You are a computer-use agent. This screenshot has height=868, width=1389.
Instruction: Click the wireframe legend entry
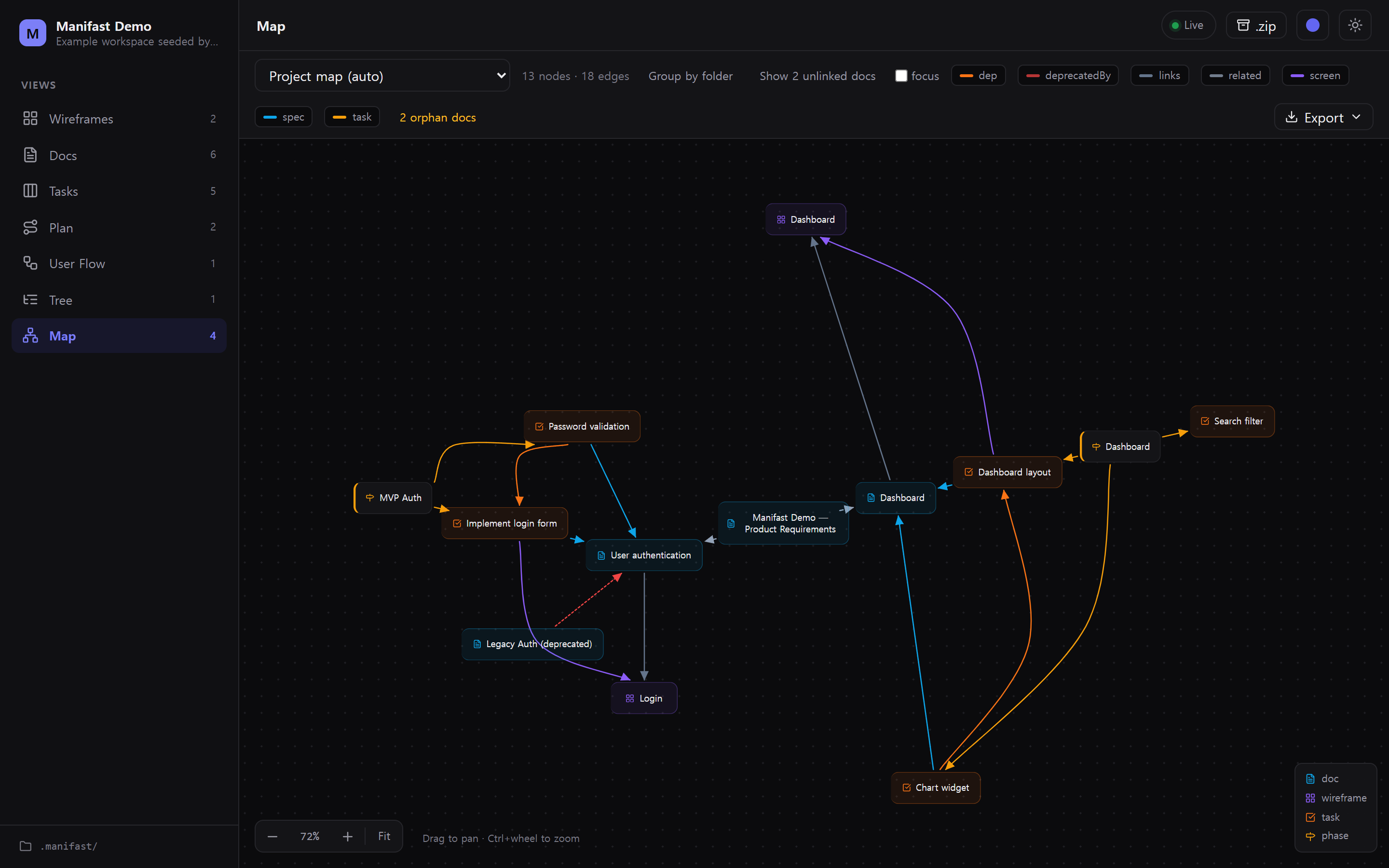coord(1336,798)
